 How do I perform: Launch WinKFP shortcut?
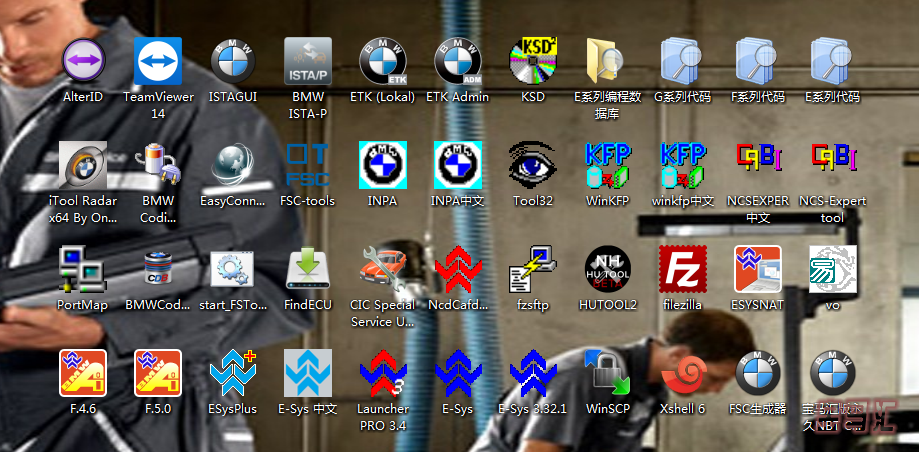(608, 165)
